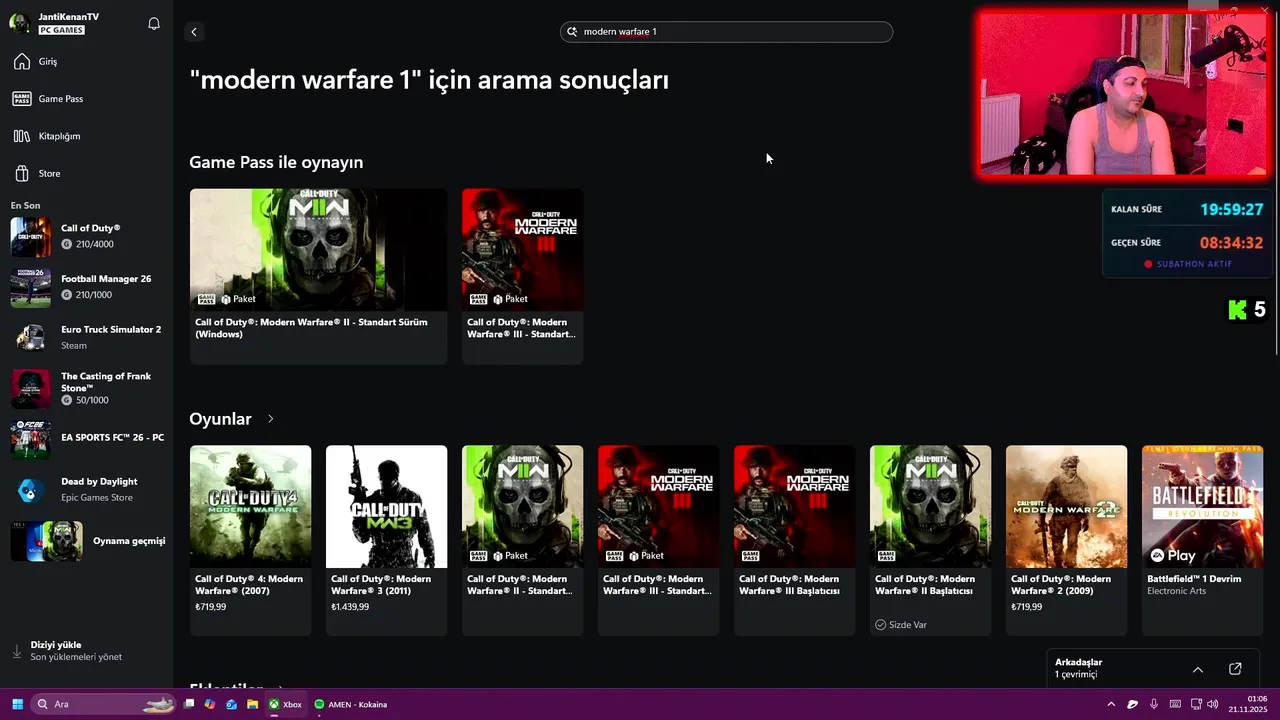1280x720 pixels.
Task: Click the ₺1.439,99 price of MW3 (2011)
Action: 350,607
